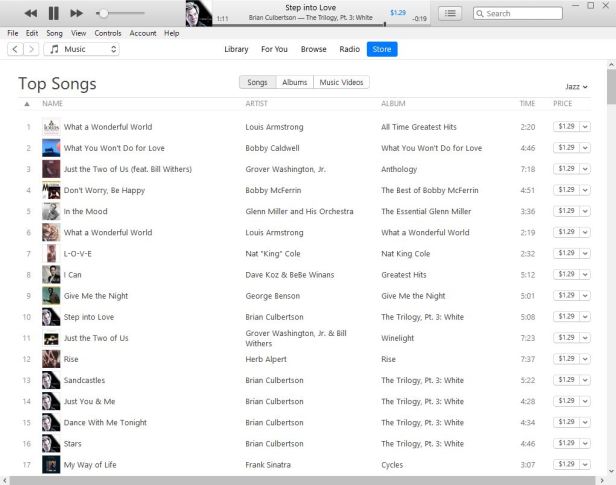Pause the currently playing song
This screenshot has width=616, height=485.
[x=53, y=13]
